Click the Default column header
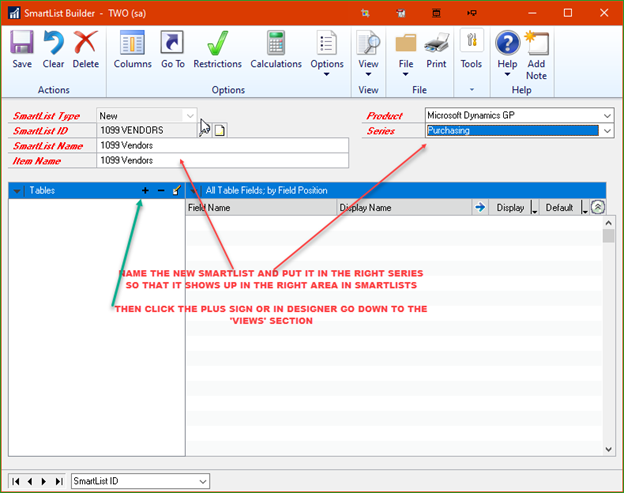Screen dimensions: 624x493 [x=559, y=208]
